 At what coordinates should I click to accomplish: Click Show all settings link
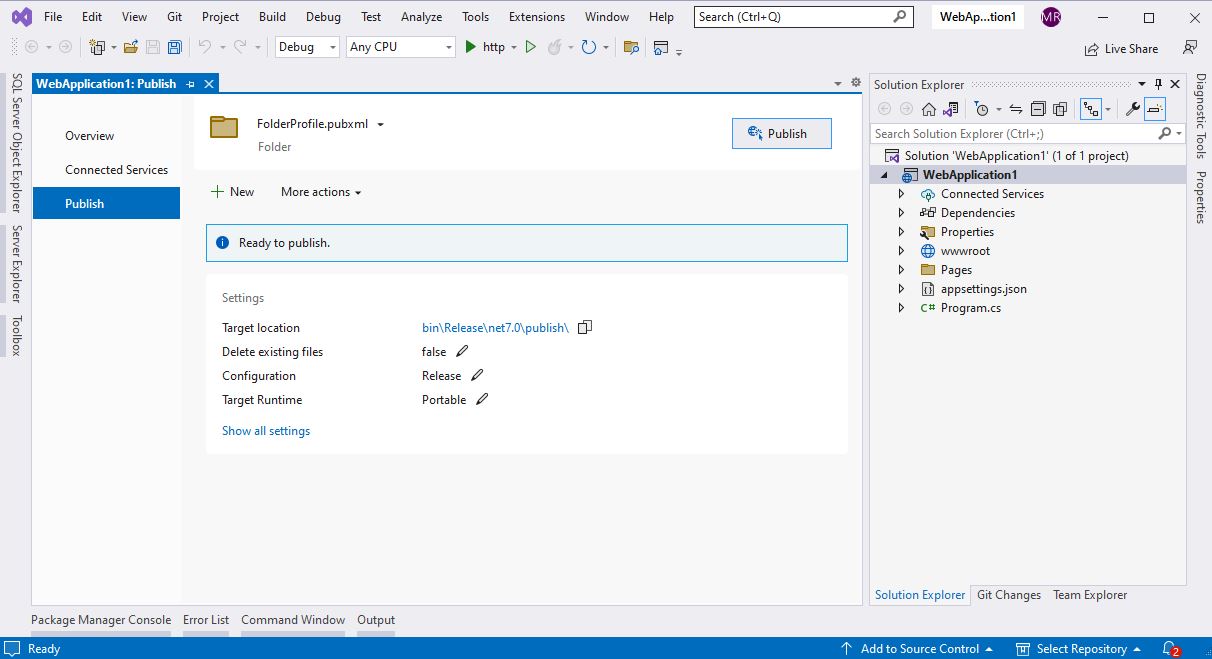[266, 431]
